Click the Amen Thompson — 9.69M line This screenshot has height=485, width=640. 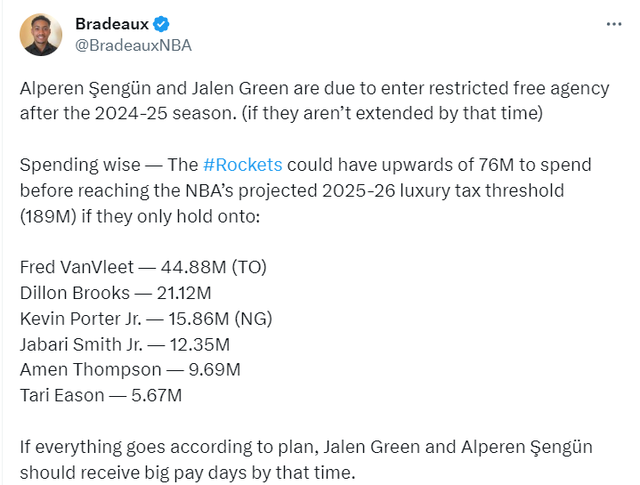pyautogui.click(x=130, y=370)
